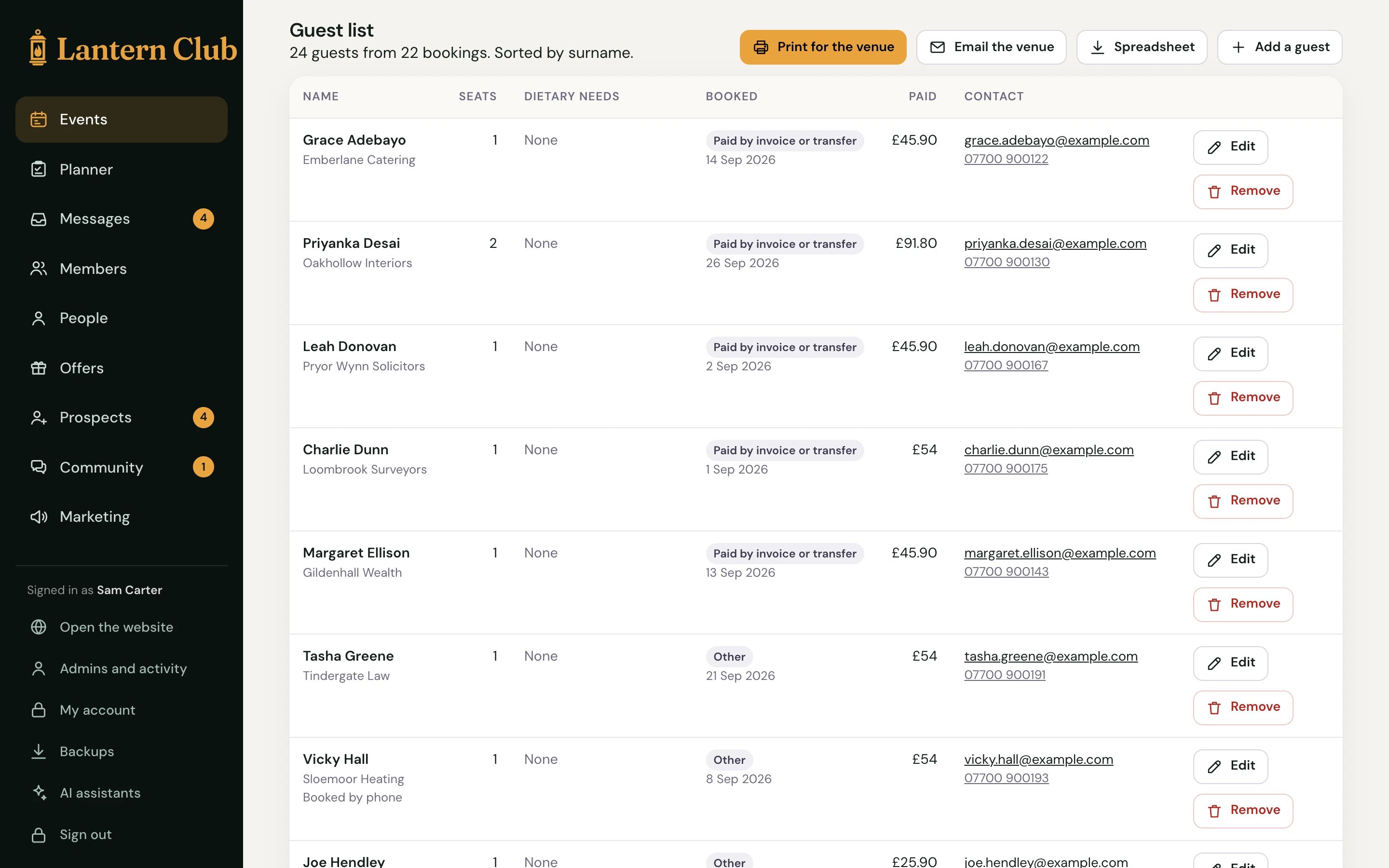Click the Seats column header
1389x868 pixels.
tap(477, 96)
